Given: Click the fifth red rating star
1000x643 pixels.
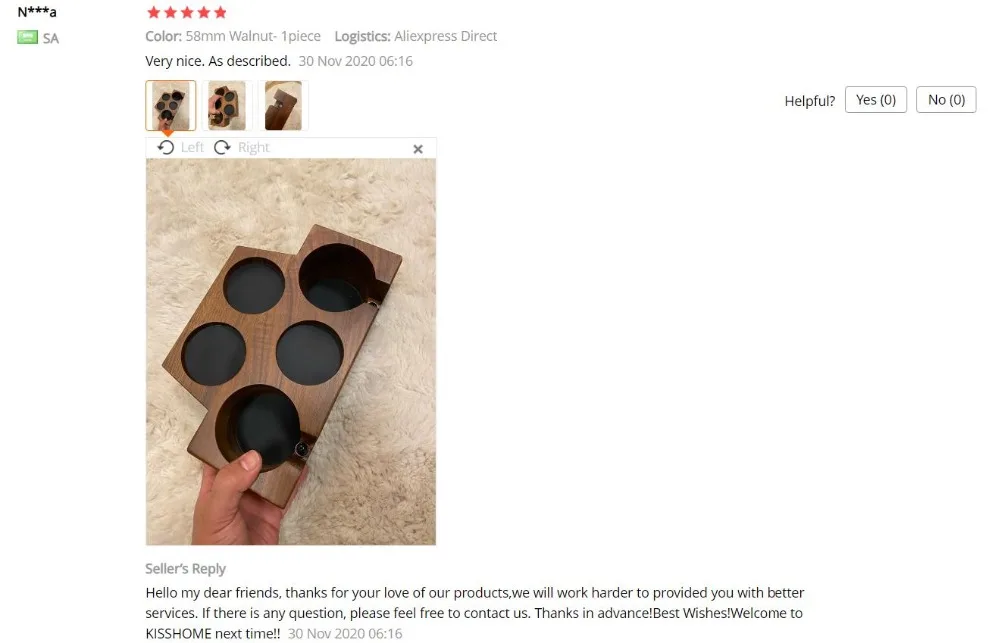Looking at the screenshot, I should pyautogui.click(x=221, y=12).
